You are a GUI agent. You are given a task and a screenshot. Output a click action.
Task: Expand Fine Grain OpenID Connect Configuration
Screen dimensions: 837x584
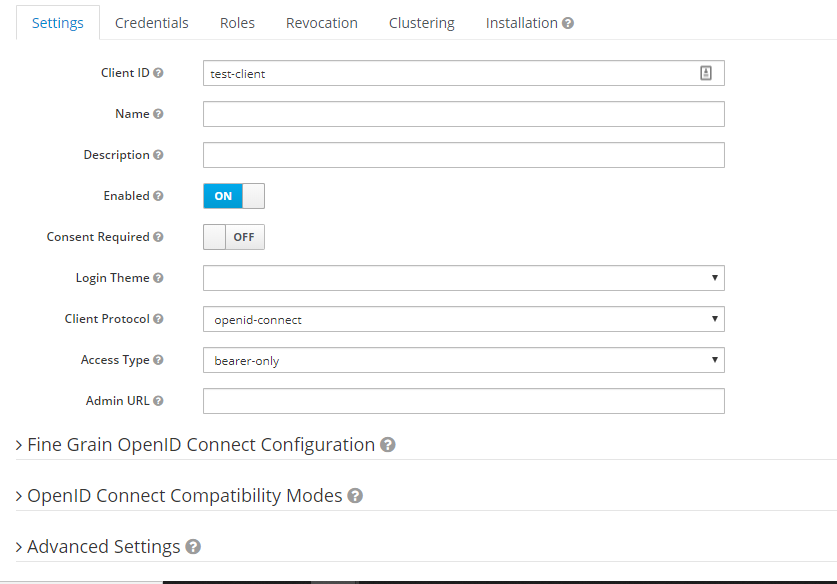pos(200,445)
